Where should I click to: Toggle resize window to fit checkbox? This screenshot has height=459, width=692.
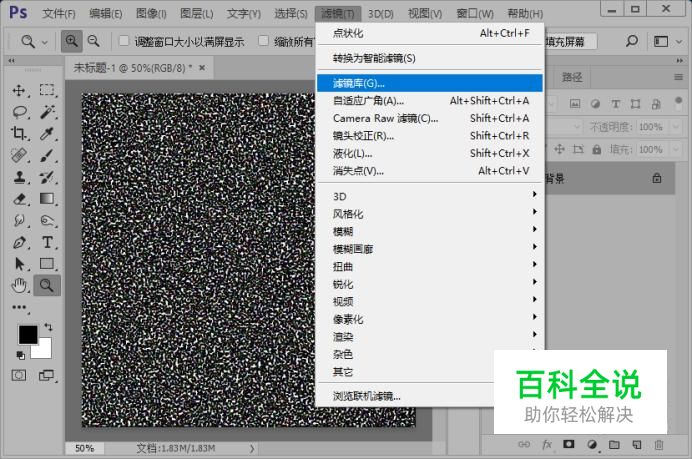point(124,41)
